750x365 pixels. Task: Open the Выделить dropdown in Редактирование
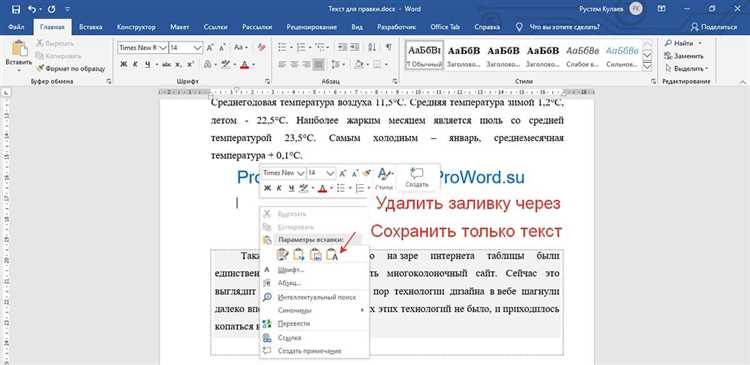click(687, 68)
